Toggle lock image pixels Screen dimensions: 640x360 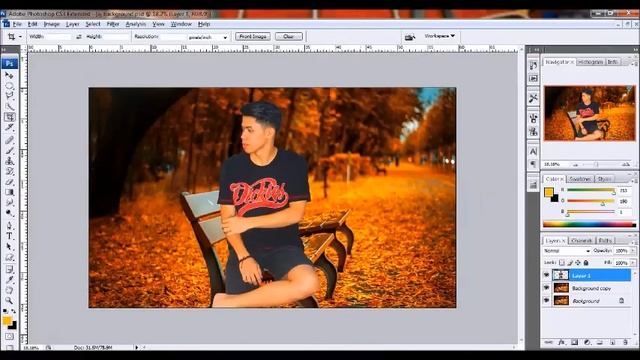[570, 262]
